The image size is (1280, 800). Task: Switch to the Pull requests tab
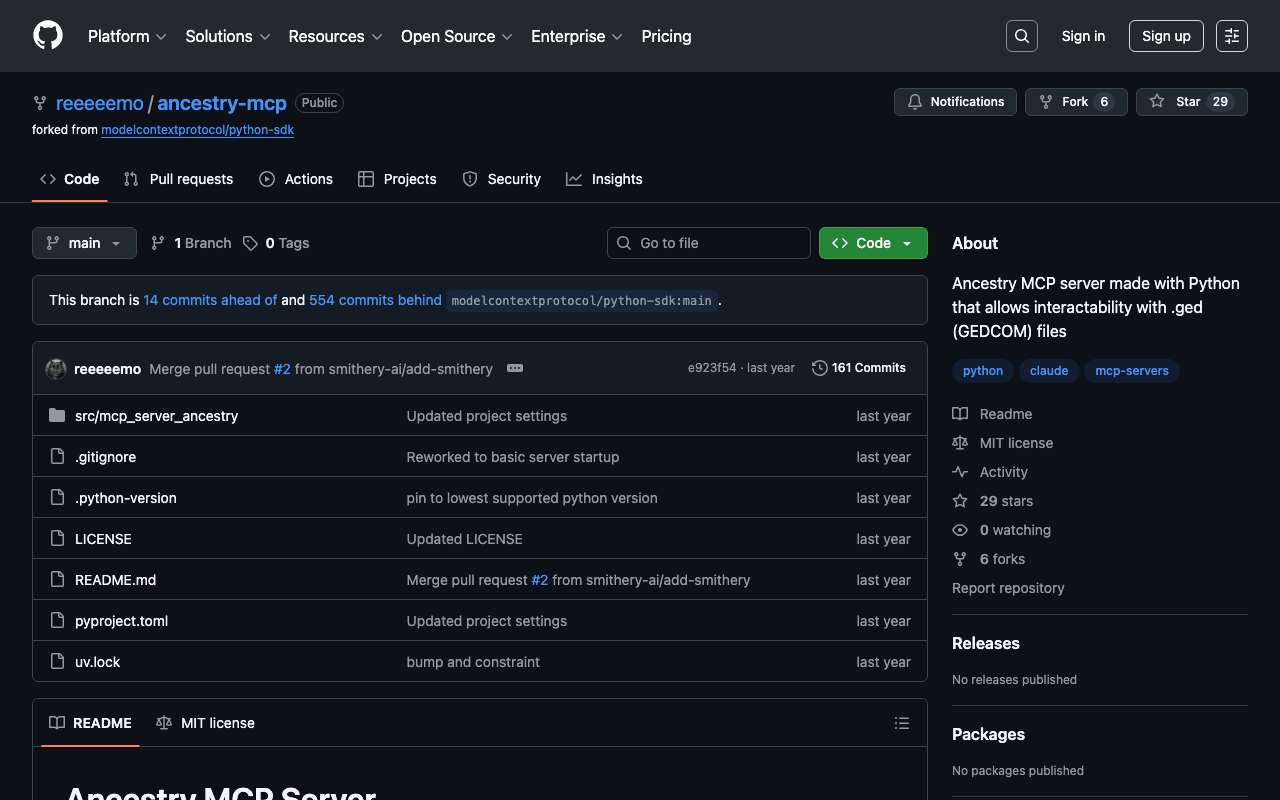(178, 179)
